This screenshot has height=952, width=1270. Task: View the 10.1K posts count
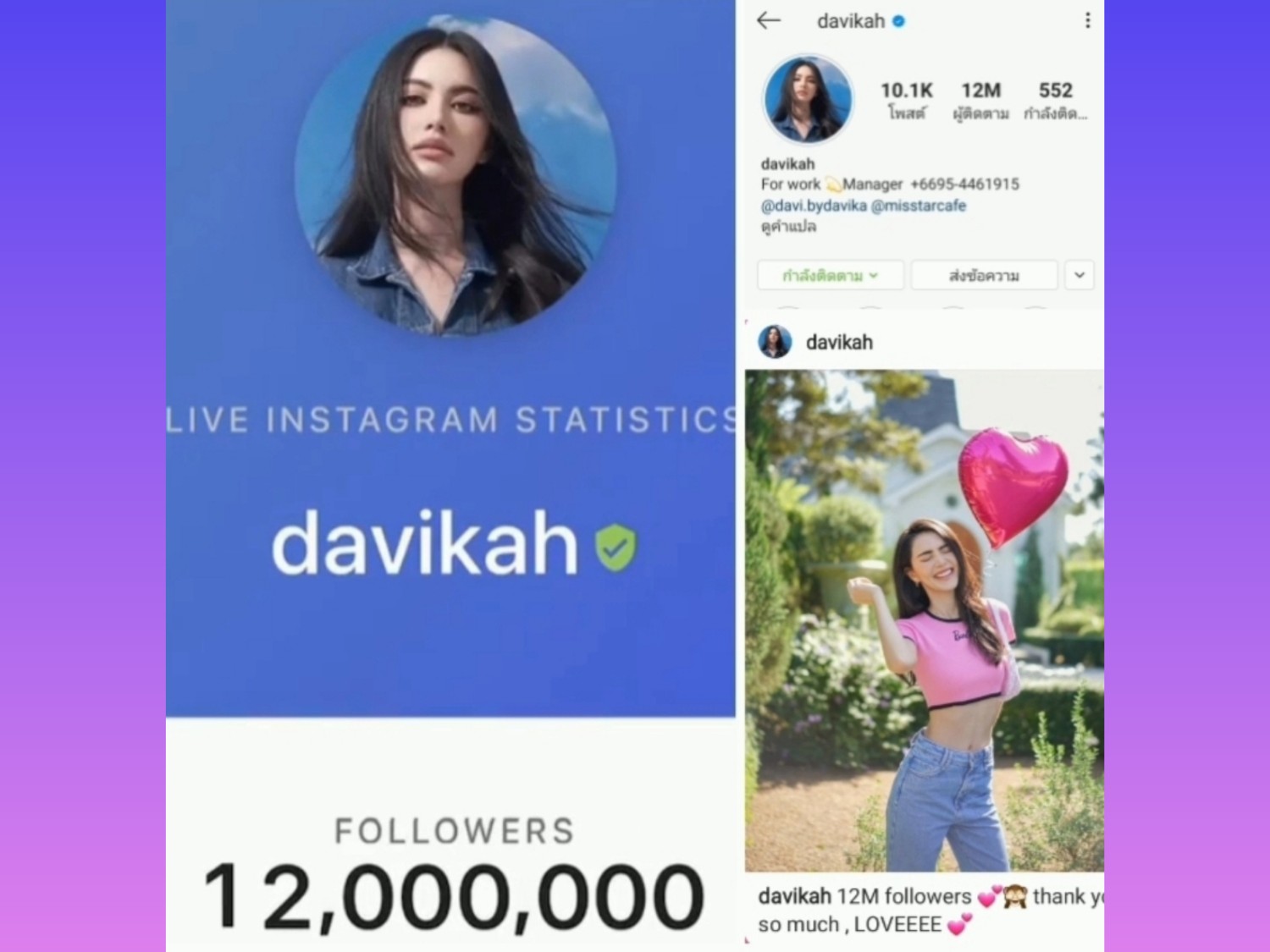coord(907,101)
